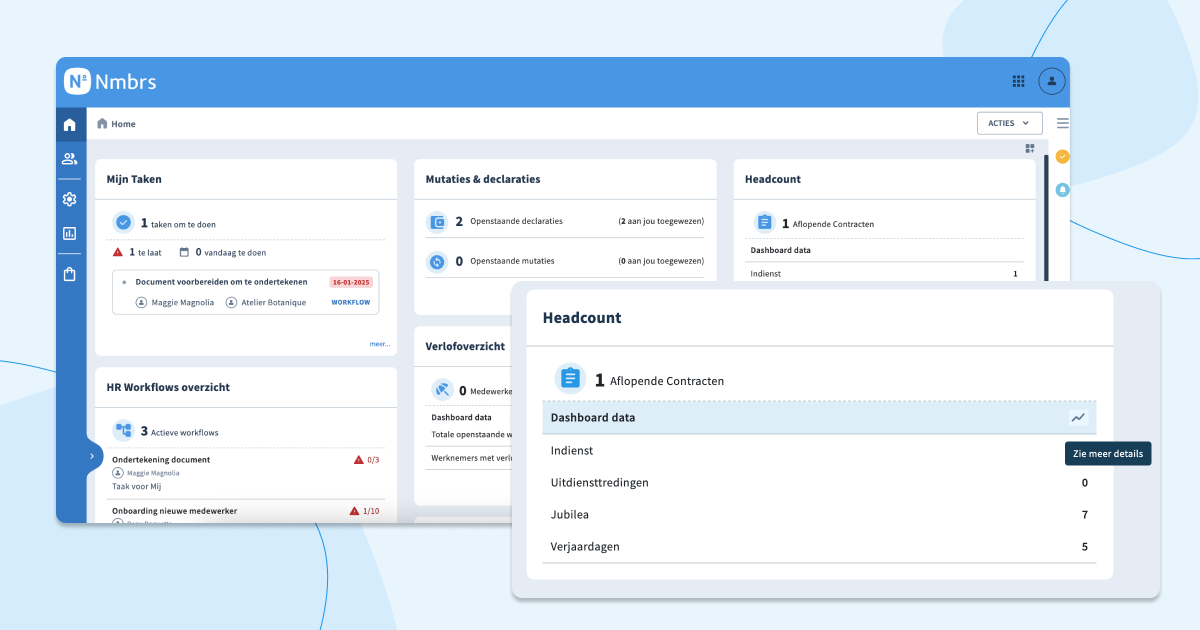Click the add widget icon below ACTIES

(1030, 148)
